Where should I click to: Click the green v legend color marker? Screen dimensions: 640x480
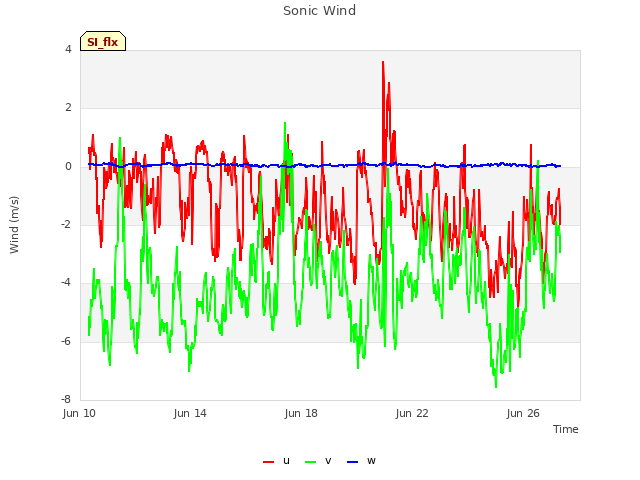[x=311, y=462]
